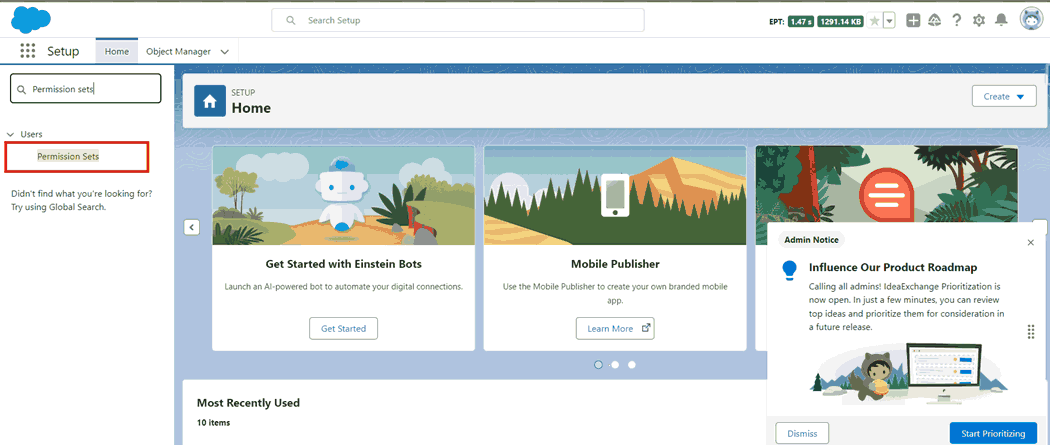Open Permission Sets in the sidebar

coord(68,157)
